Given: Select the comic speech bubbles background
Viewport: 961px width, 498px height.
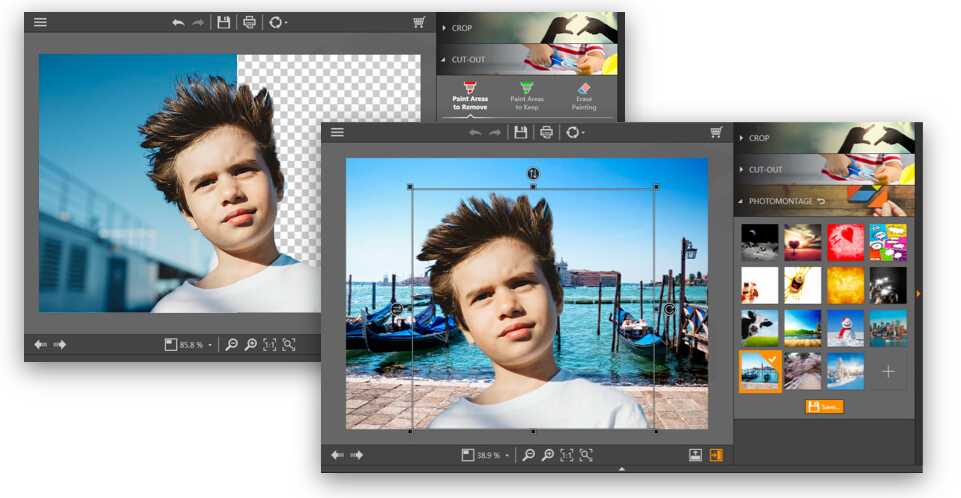Looking at the screenshot, I should (888, 242).
